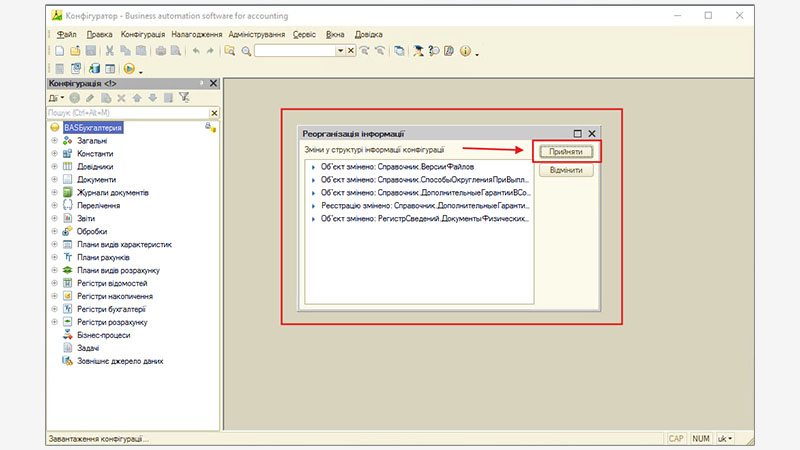Image resolution: width=800 pixels, height=450 pixels.
Task: Toggle CAP indicator in status bar
Action: click(676, 438)
